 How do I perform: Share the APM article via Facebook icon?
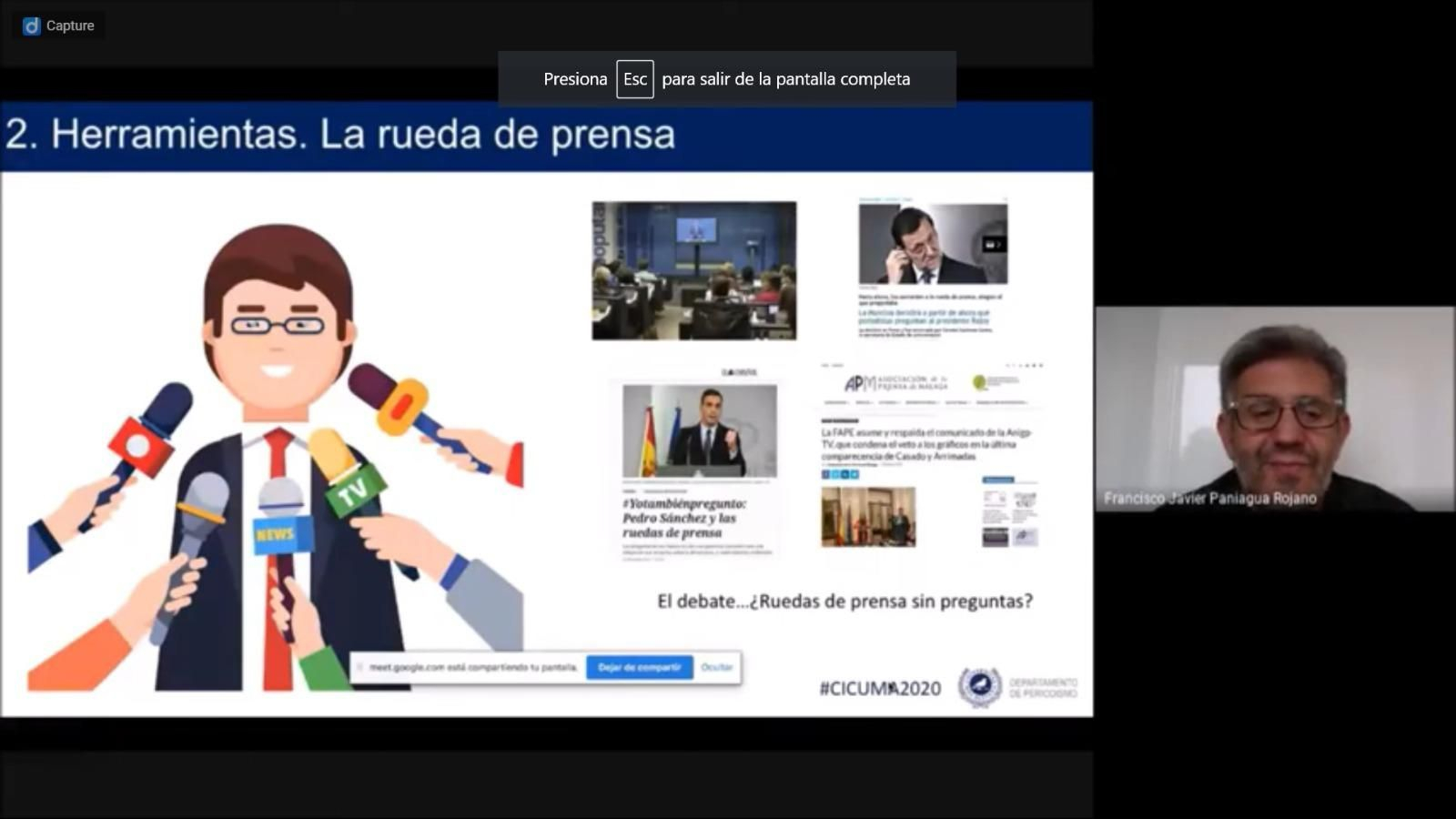(824, 474)
